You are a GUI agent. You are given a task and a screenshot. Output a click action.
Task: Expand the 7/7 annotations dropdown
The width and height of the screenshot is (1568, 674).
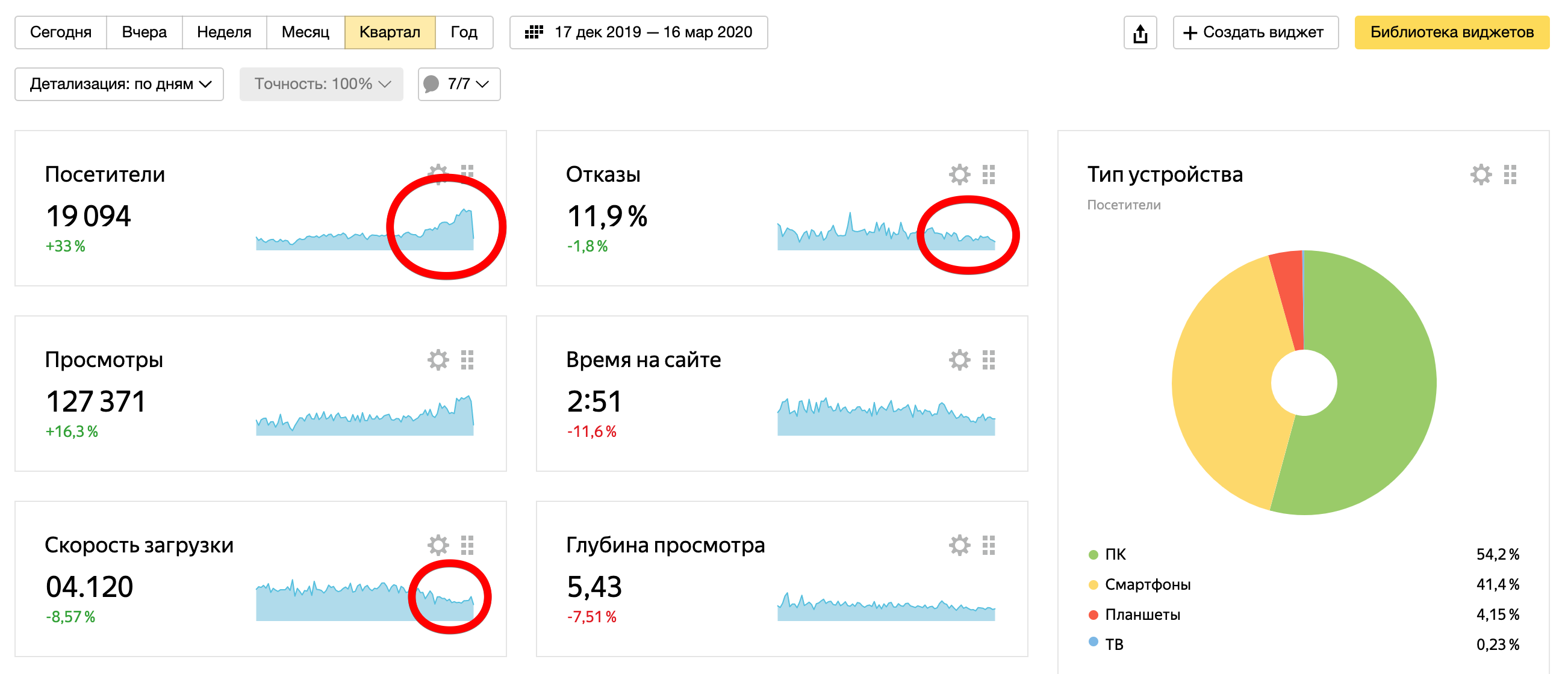tap(459, 84)
